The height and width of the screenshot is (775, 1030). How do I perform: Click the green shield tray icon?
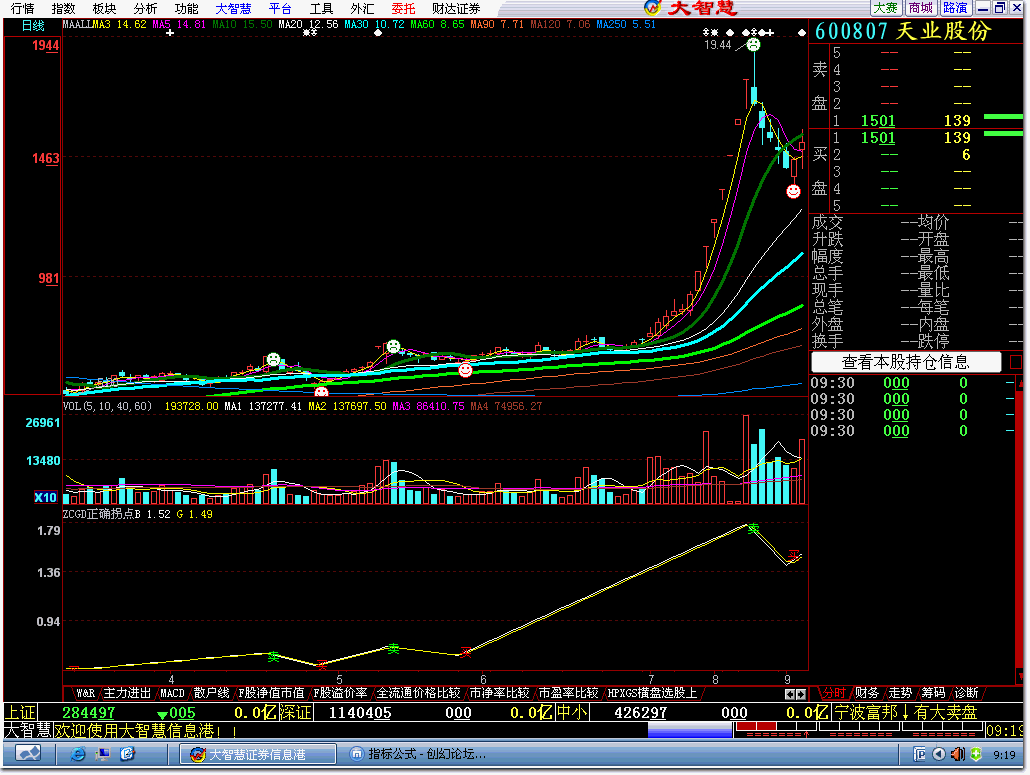coord(976,755)
